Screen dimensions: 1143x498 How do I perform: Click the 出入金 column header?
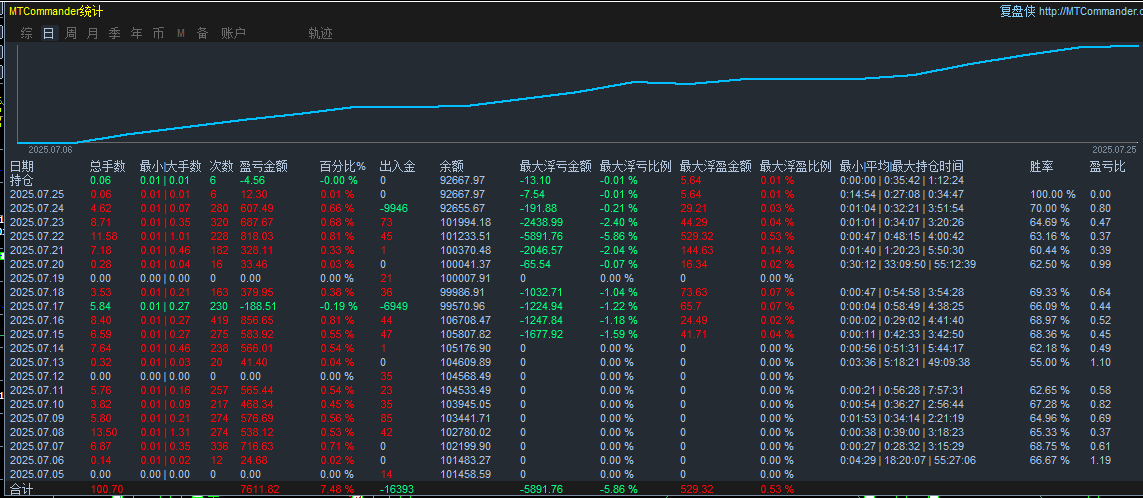(x=397, y=166)
